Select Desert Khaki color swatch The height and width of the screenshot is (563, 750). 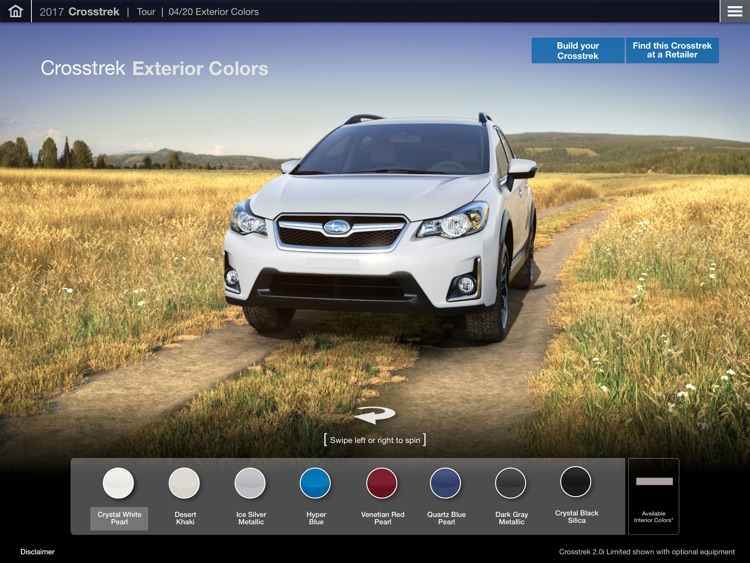click(184, 483)
